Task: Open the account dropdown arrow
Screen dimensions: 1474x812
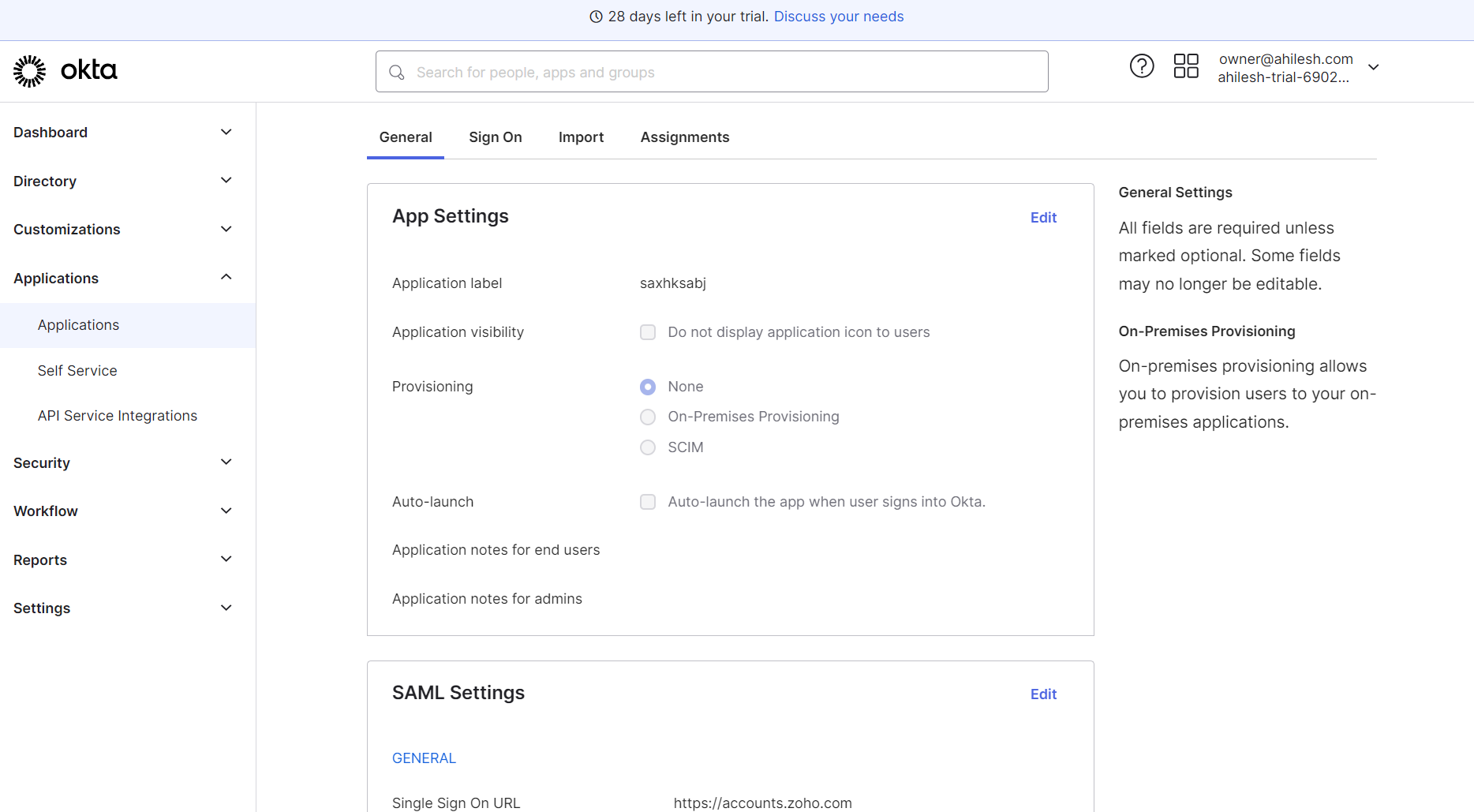Action: click(1373, 67)
